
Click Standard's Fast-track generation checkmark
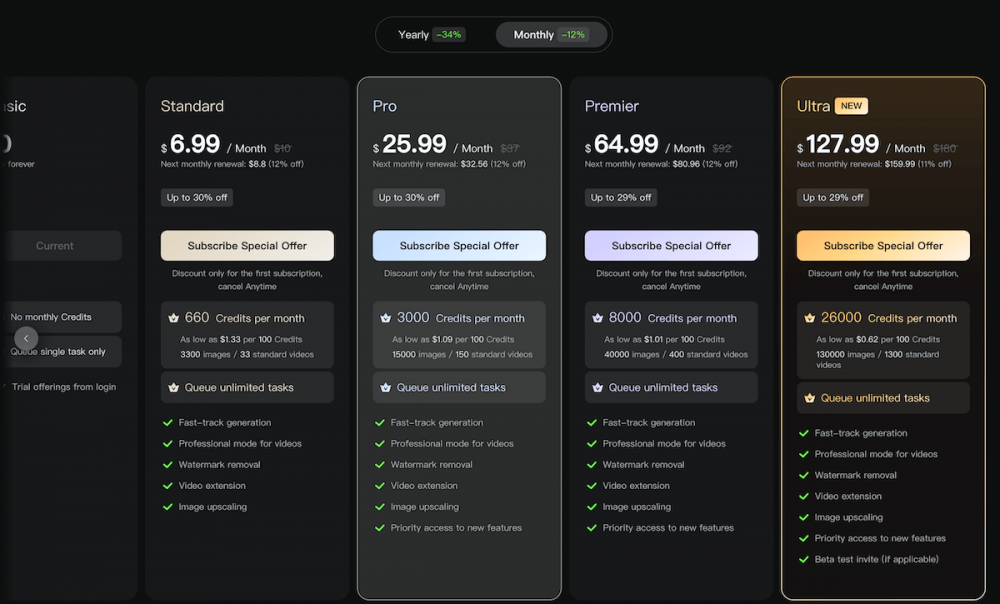[168, 422]
